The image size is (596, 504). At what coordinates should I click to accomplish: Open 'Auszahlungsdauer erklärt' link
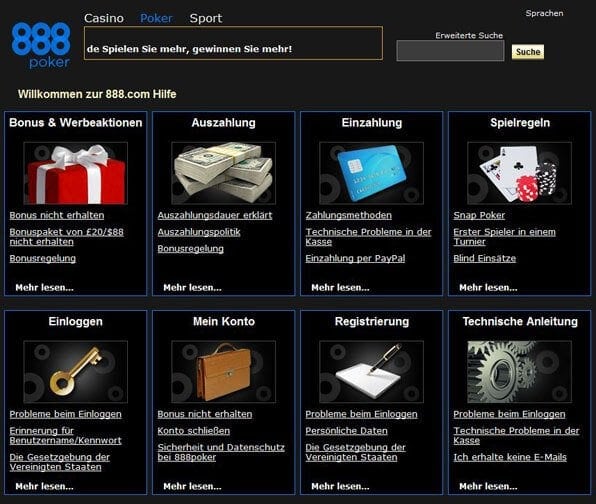point(215,215)
